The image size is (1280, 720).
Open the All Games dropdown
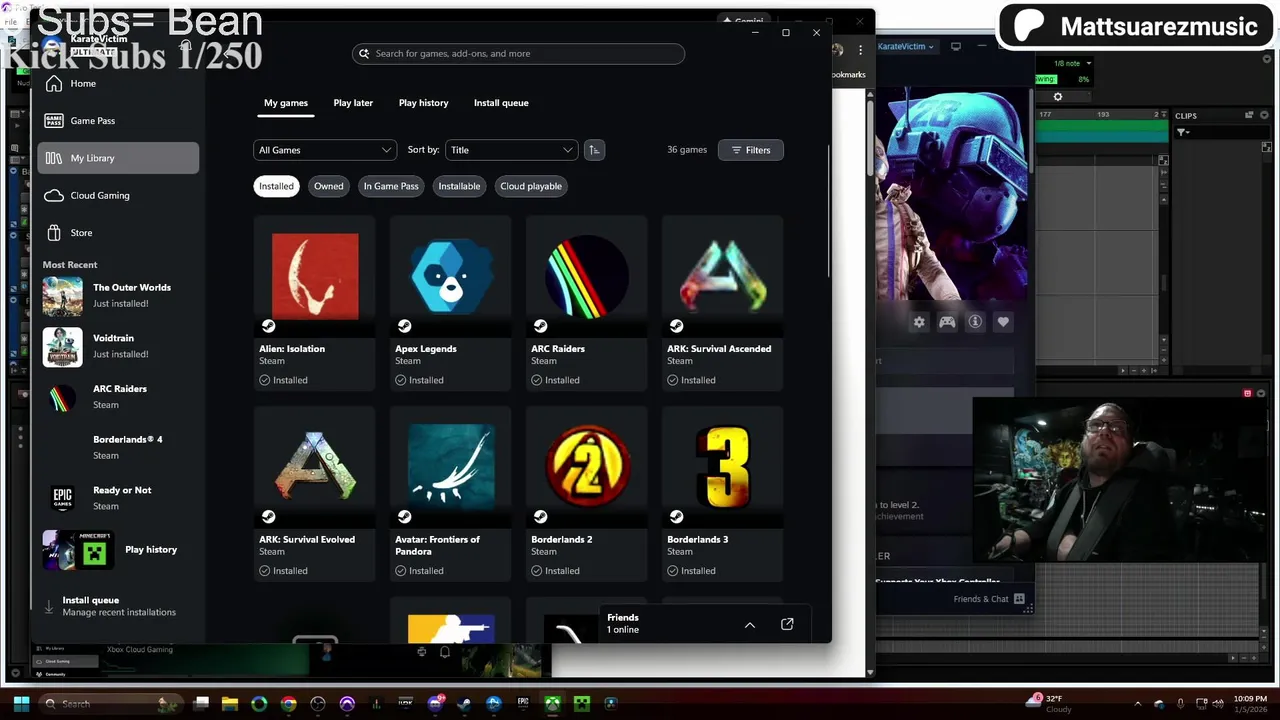click(x=324, y=150)
